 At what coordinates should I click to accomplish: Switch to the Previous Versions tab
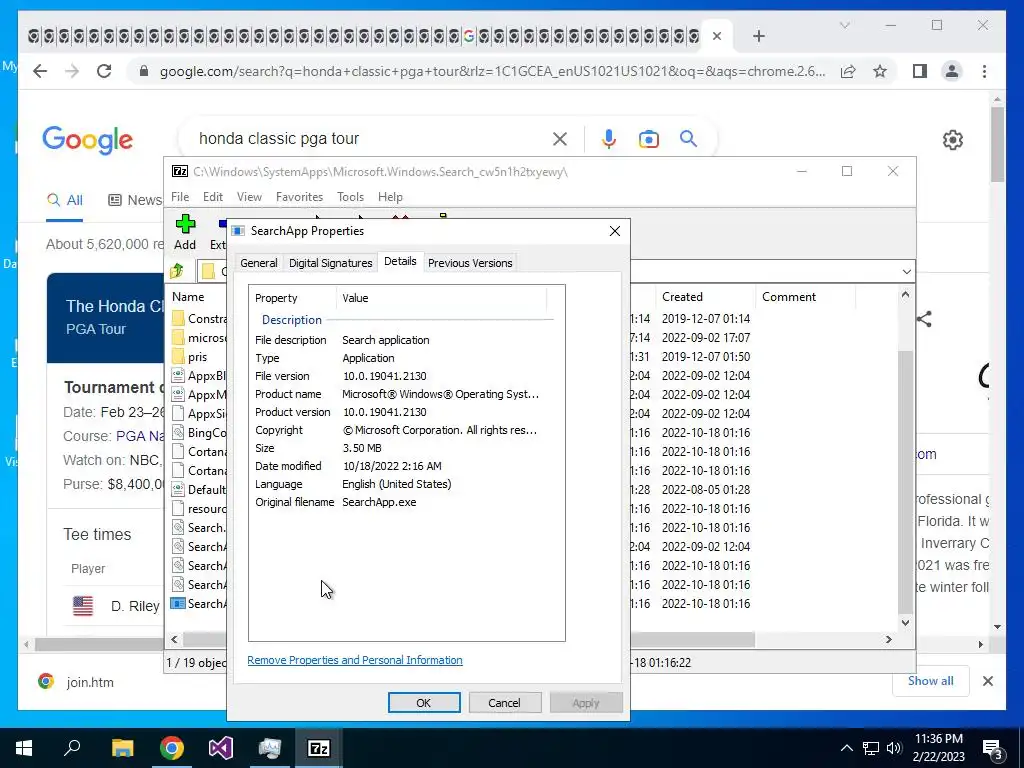pos(470,263)
